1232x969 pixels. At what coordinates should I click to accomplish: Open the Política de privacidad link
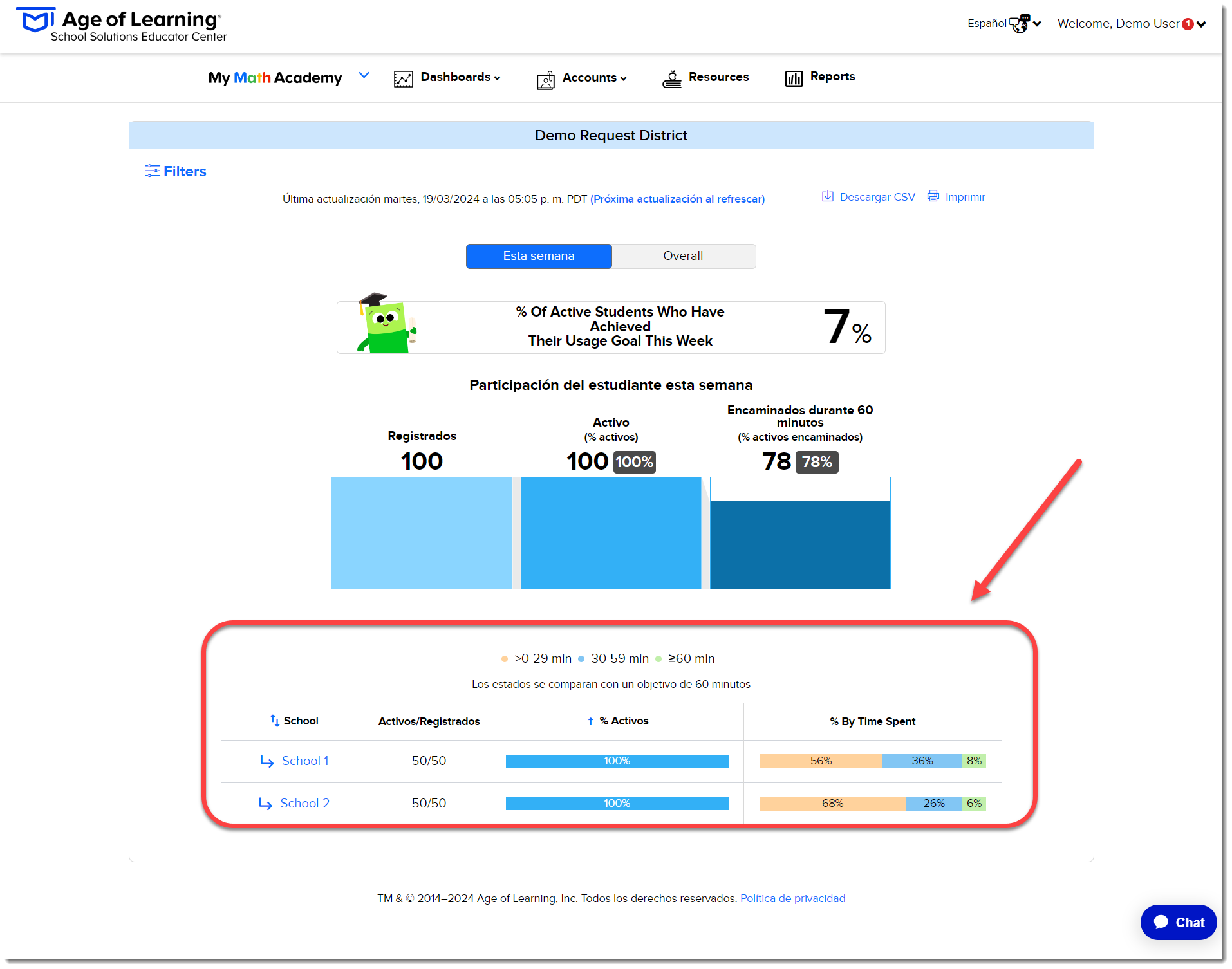[792, 898]
